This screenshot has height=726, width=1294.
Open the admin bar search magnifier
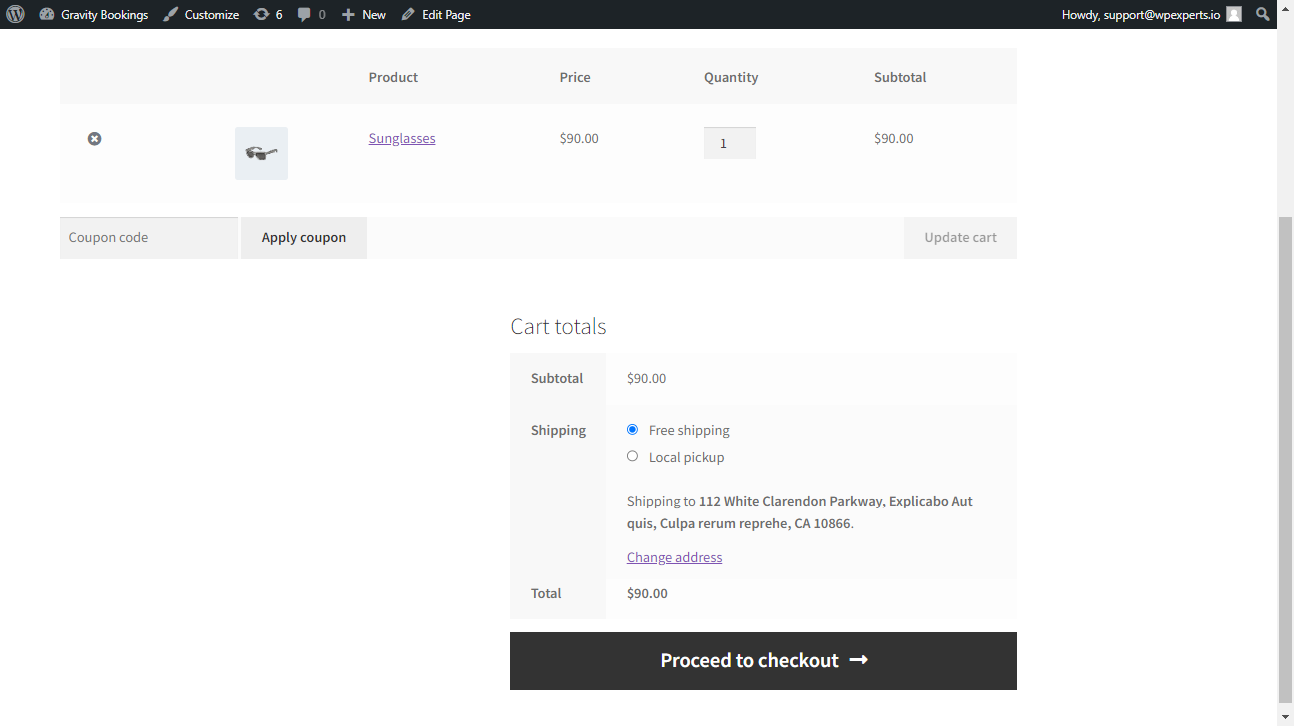(x=1263, y=14)
